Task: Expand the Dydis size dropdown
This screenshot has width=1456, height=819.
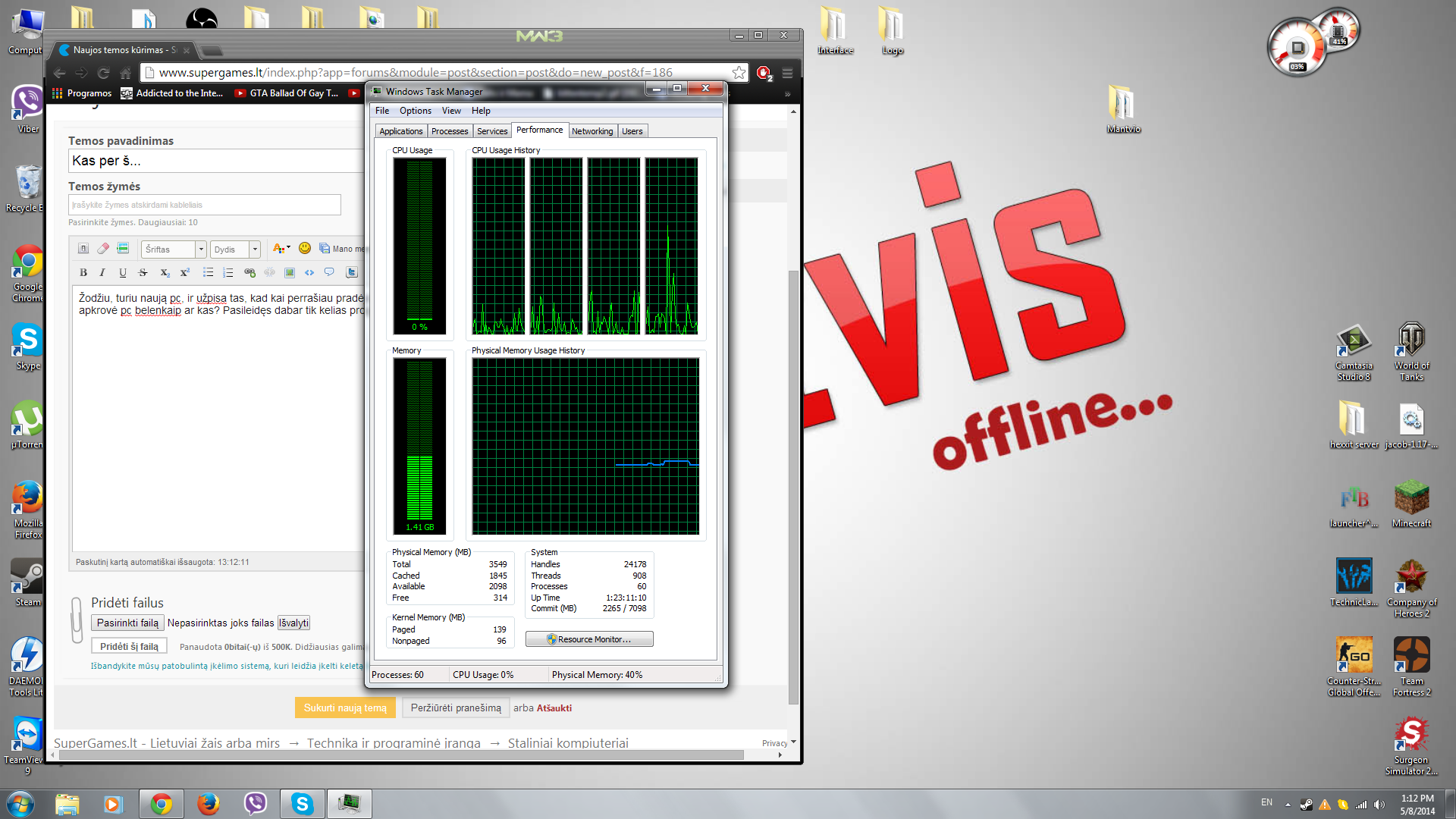Action: pyautogui.click(x=255, y=249)
